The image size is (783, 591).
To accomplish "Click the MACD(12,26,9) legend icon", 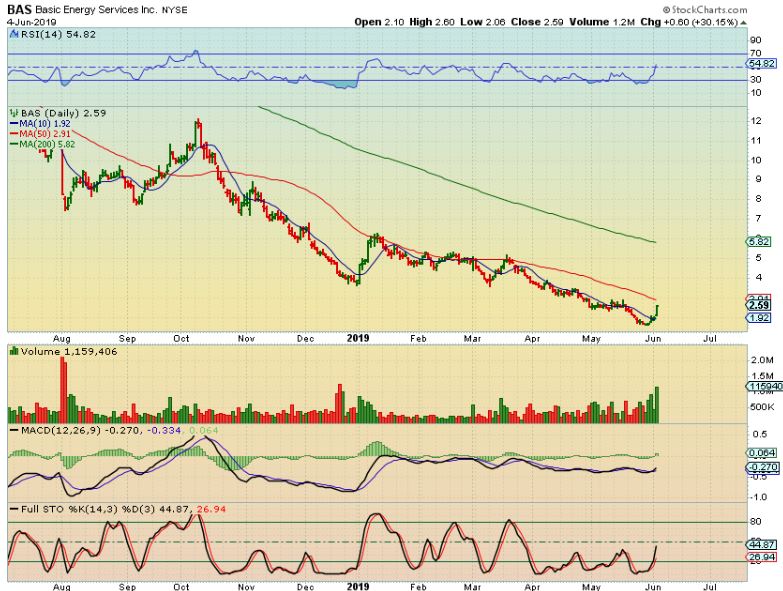I will click(13, 430).
